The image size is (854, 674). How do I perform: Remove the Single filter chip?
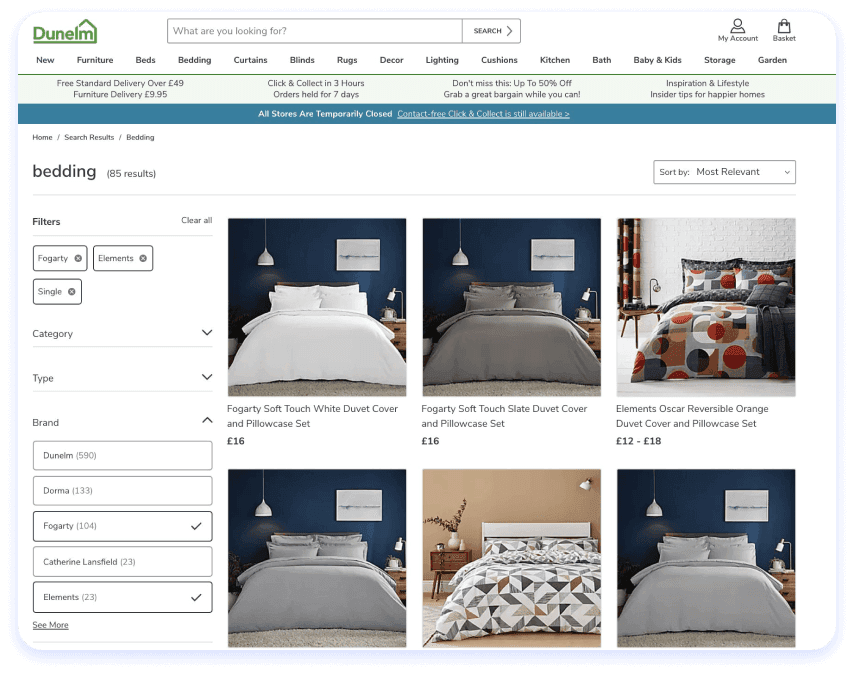pos(71,291)
